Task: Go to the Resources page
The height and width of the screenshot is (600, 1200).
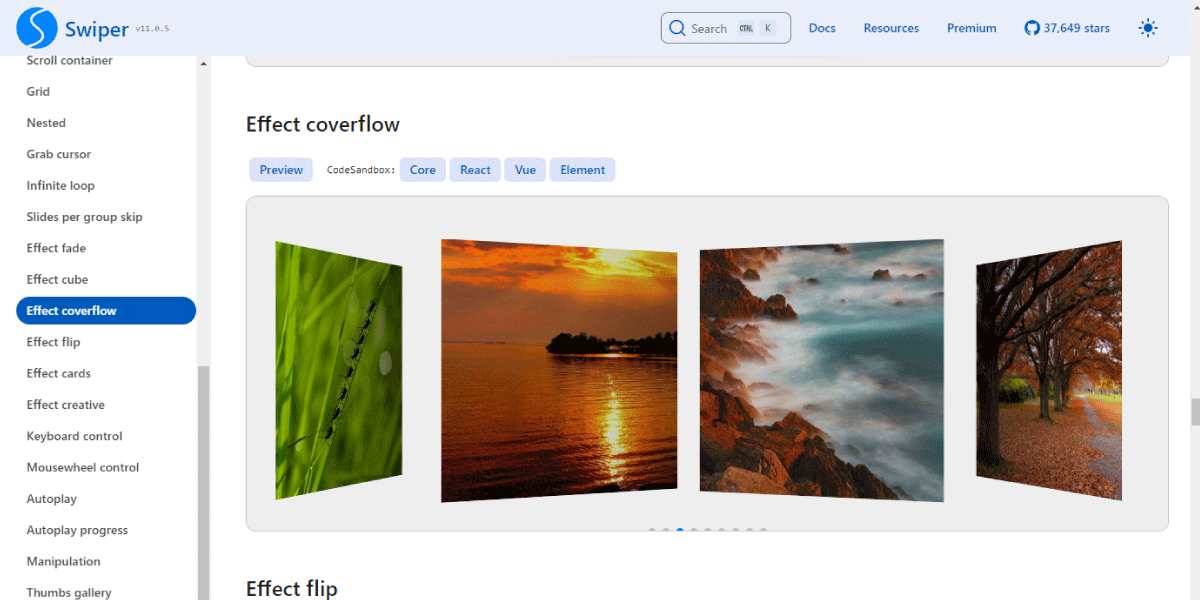Action: coord(891,28)
